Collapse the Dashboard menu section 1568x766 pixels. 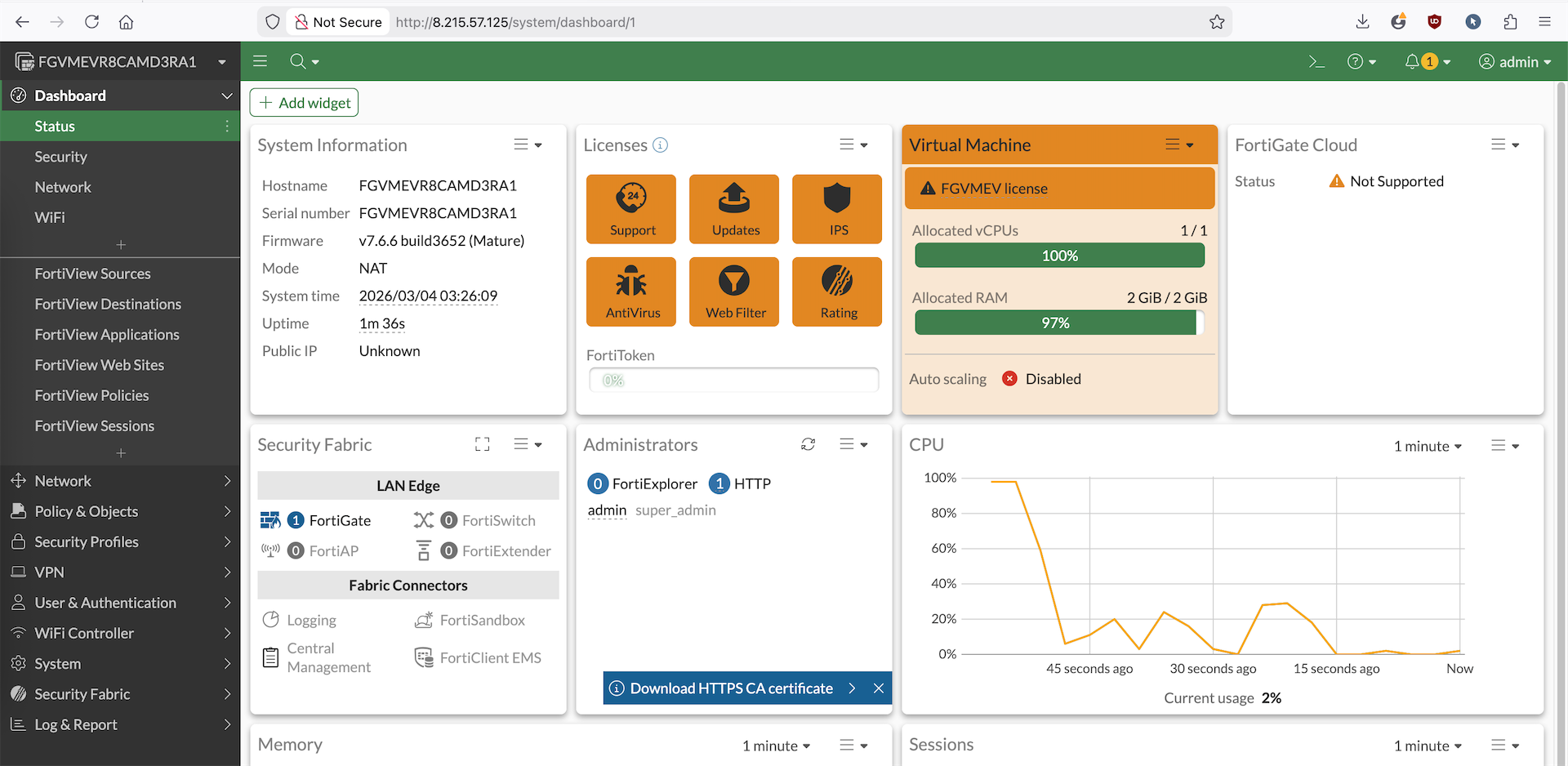(226, 96)
